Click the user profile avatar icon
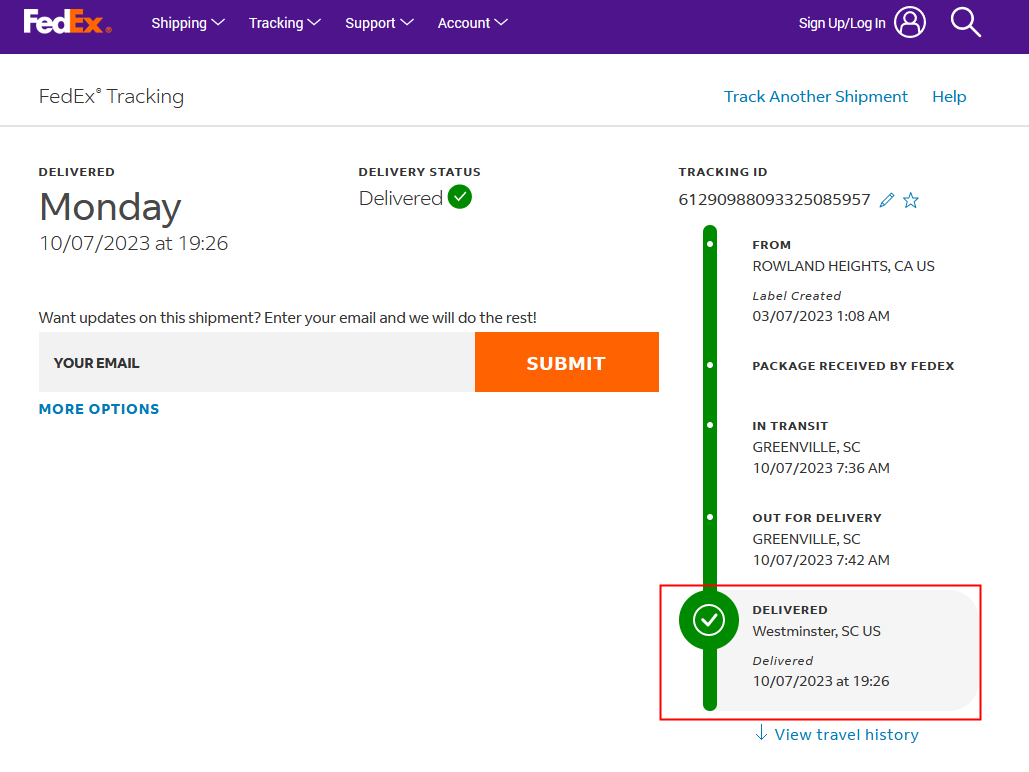Screen dimensions: 1029x772 coord(910,22)
